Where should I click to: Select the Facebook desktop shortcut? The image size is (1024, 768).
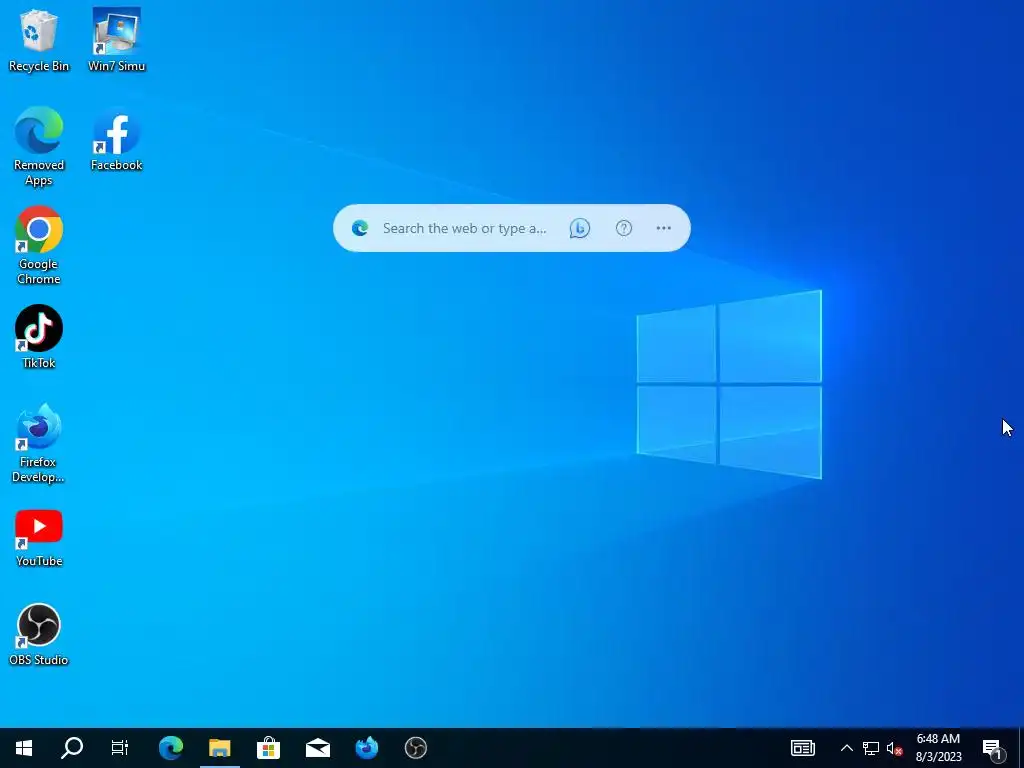click(x=116, y=138)
